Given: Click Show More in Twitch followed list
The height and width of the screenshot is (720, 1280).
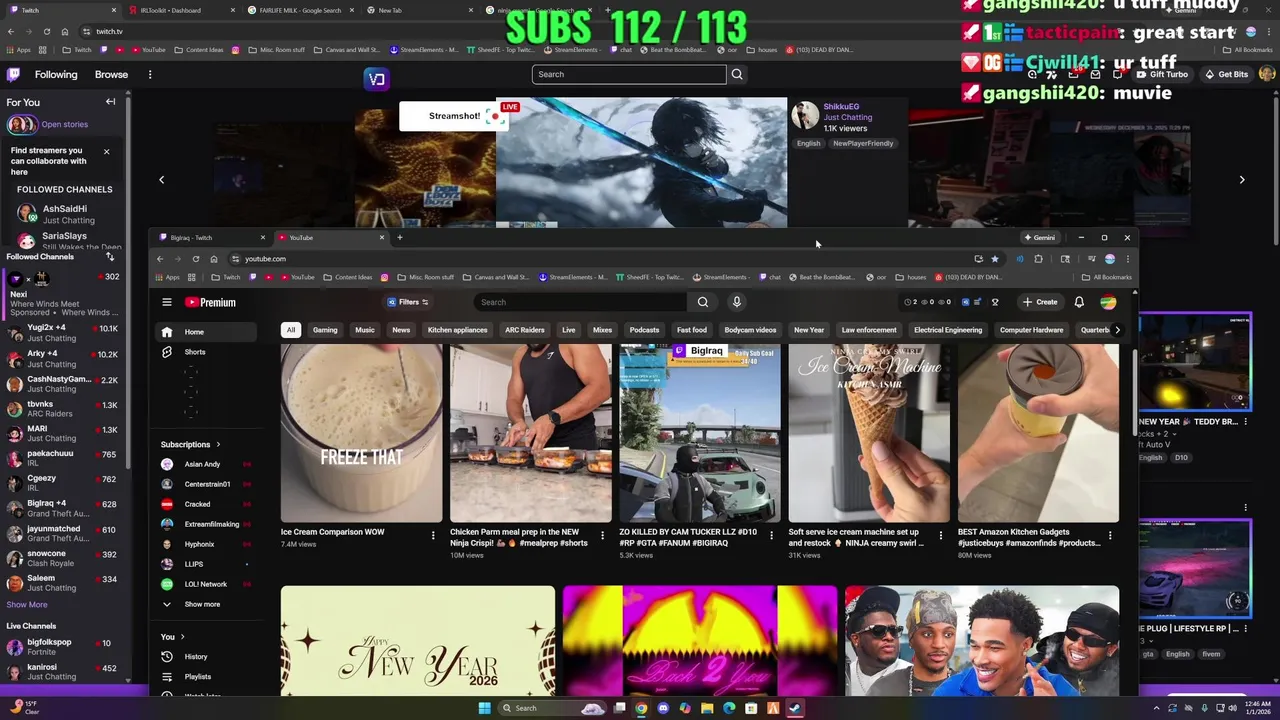Looking at the screenshot, I should coord(27,605).
